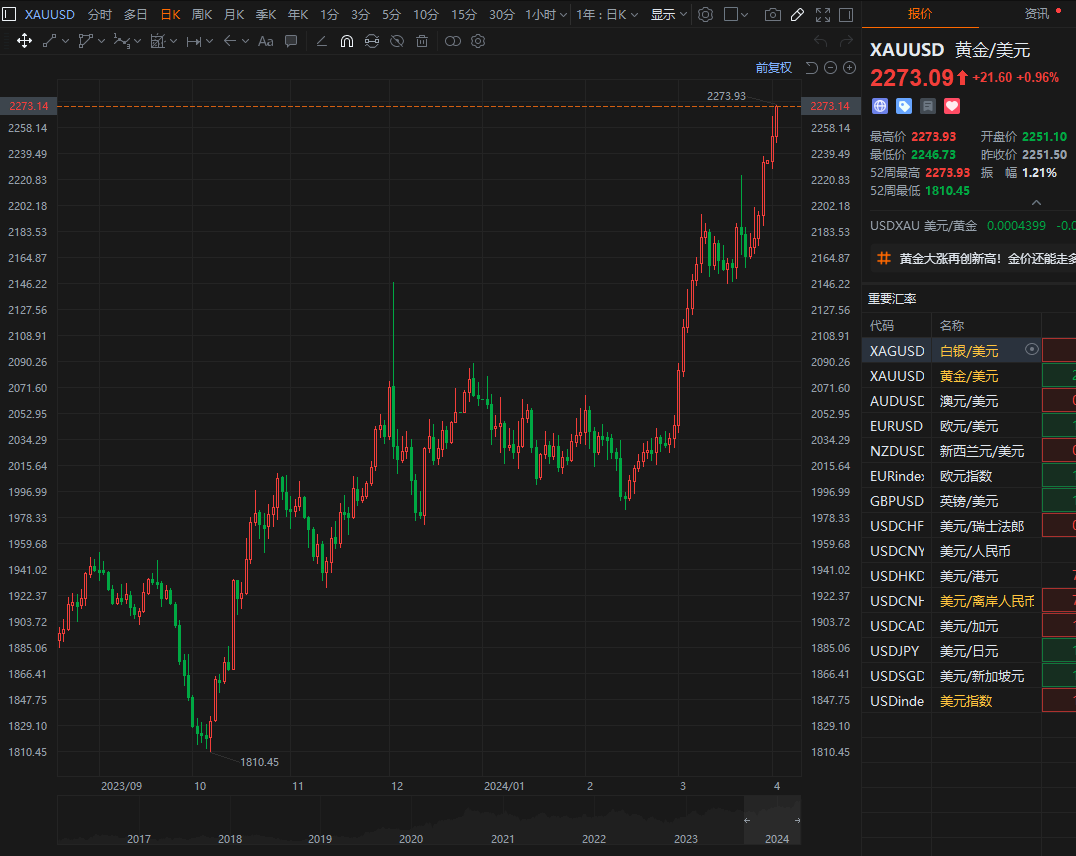
Task: Open the text annotation tool (Aa)
Action: point(265,41)
